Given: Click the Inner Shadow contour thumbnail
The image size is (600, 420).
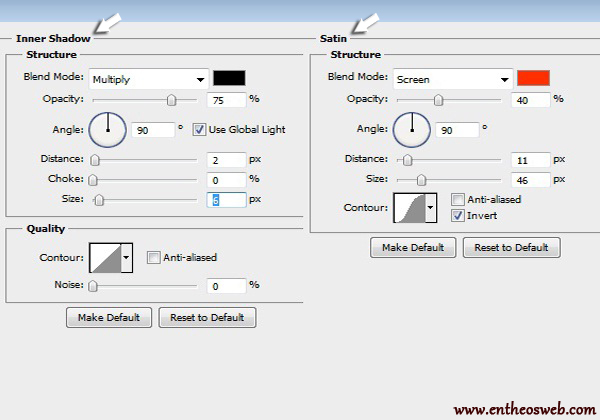Looking at the screenshot, I should coord(105,257).
